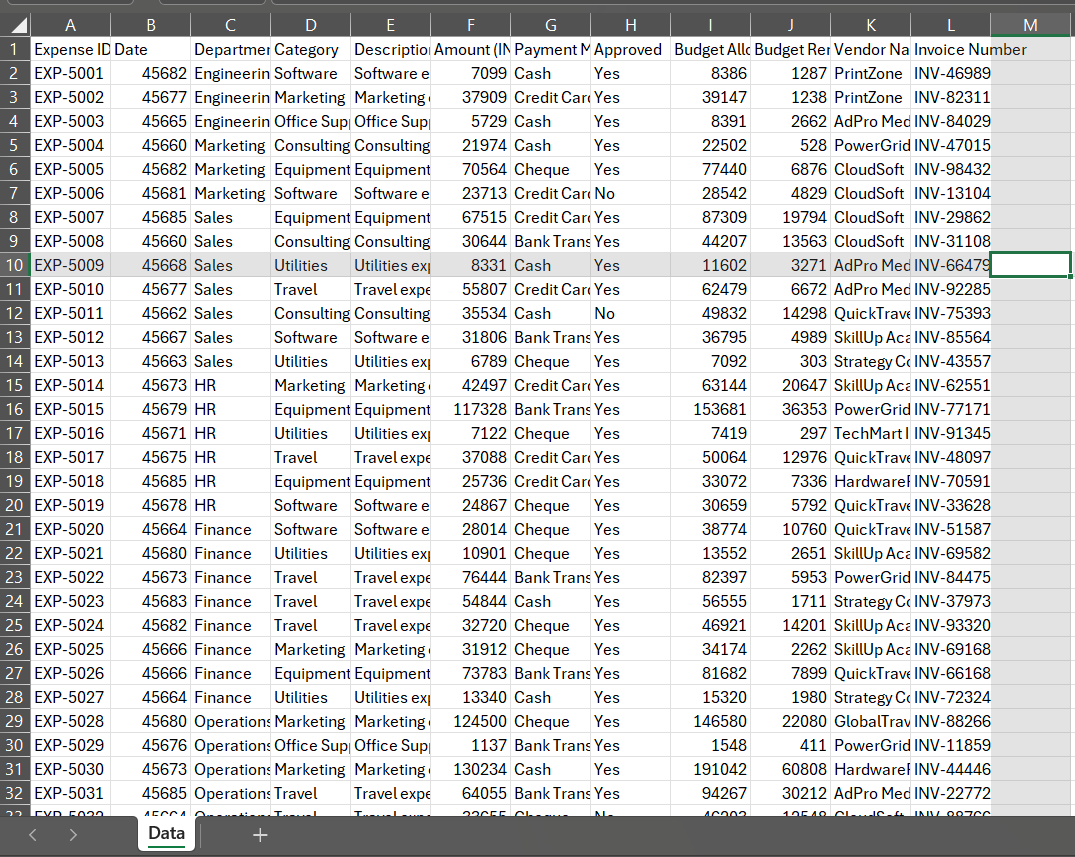Viewport: 1075px width, 857px height.
Task: Click vendor 'TechMart' in row 17
Action: coord(871,433)
